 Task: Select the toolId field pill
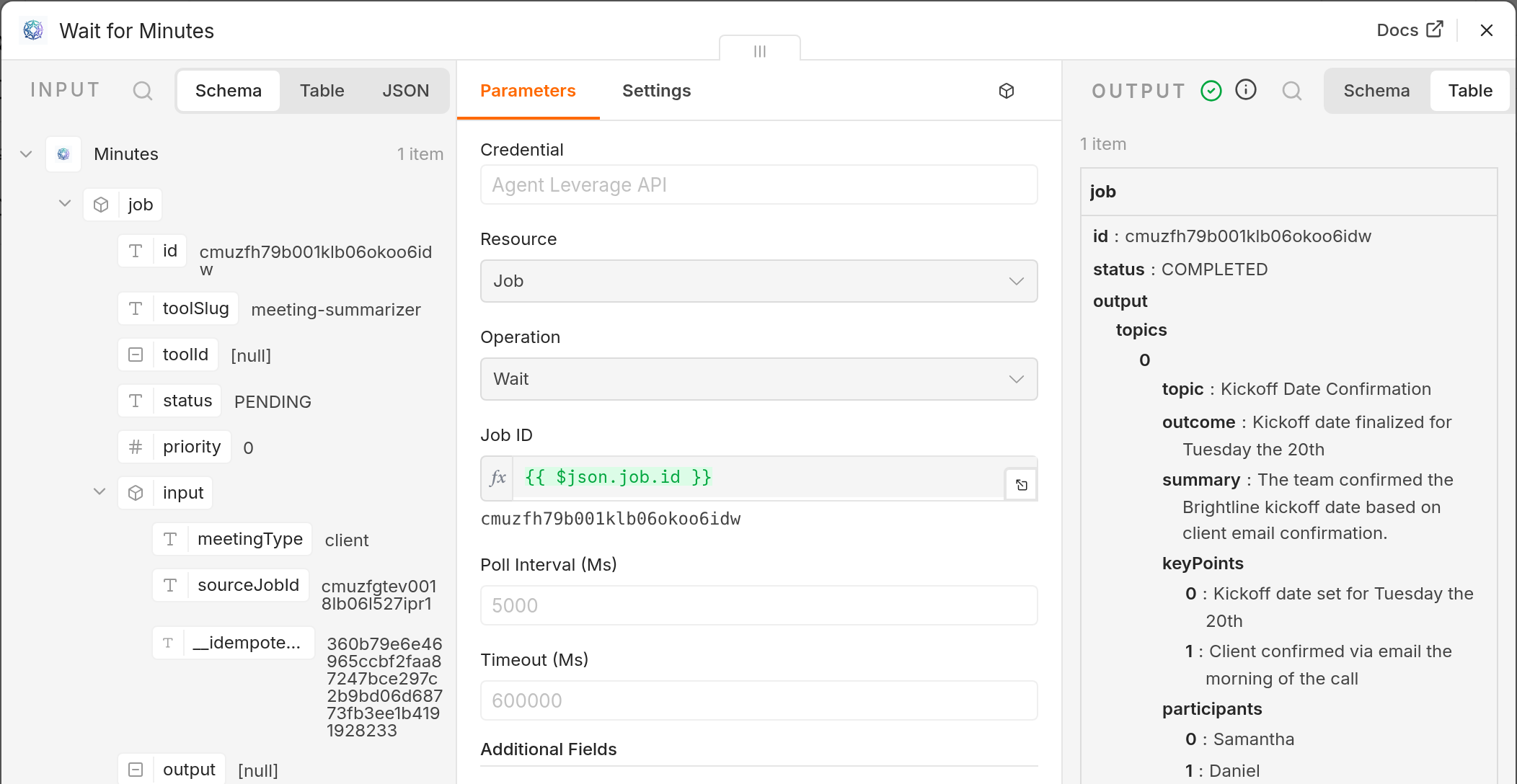[168, 355]
